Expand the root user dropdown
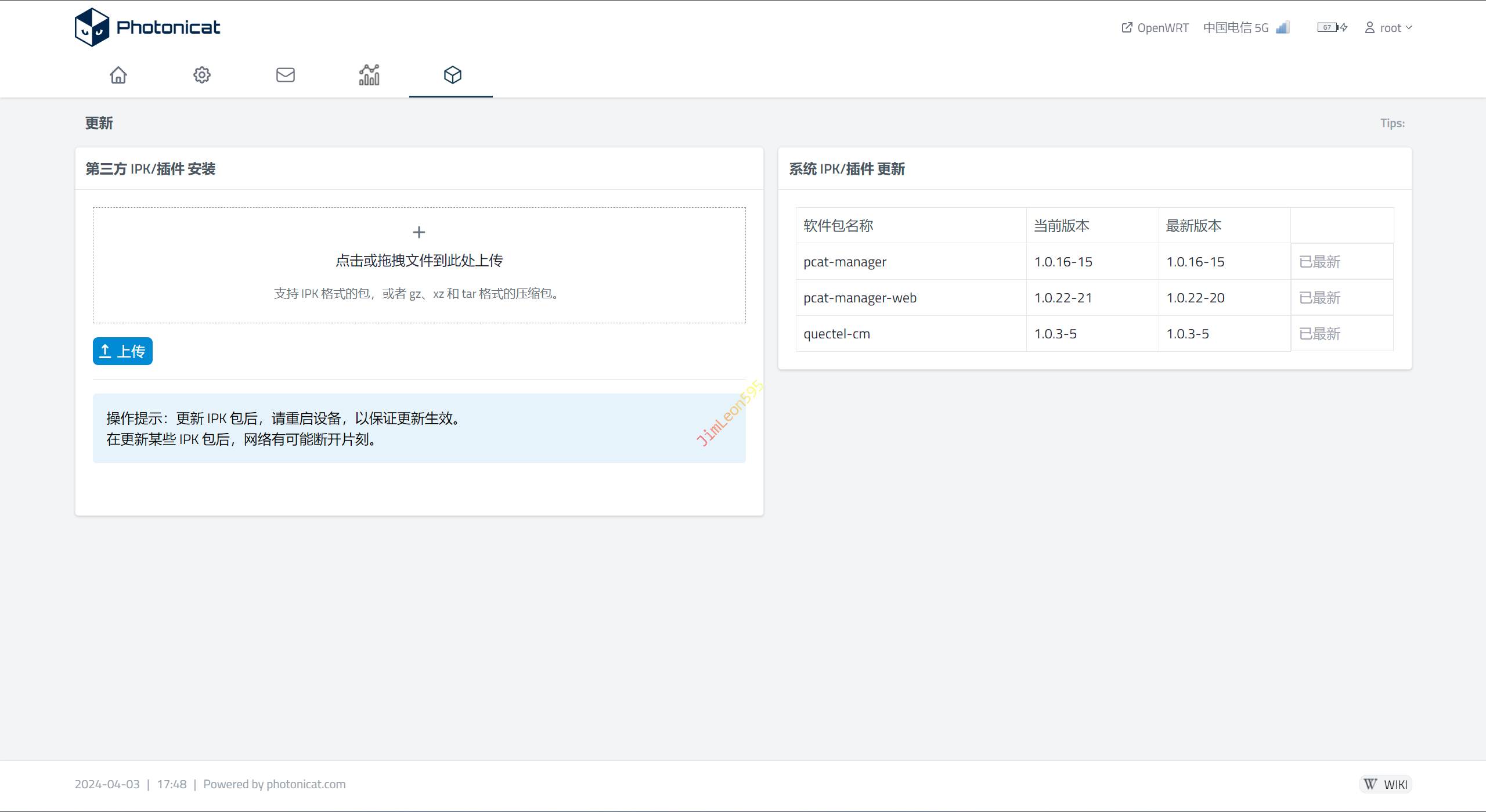 pyautogui.click(x=1388, y=28)
